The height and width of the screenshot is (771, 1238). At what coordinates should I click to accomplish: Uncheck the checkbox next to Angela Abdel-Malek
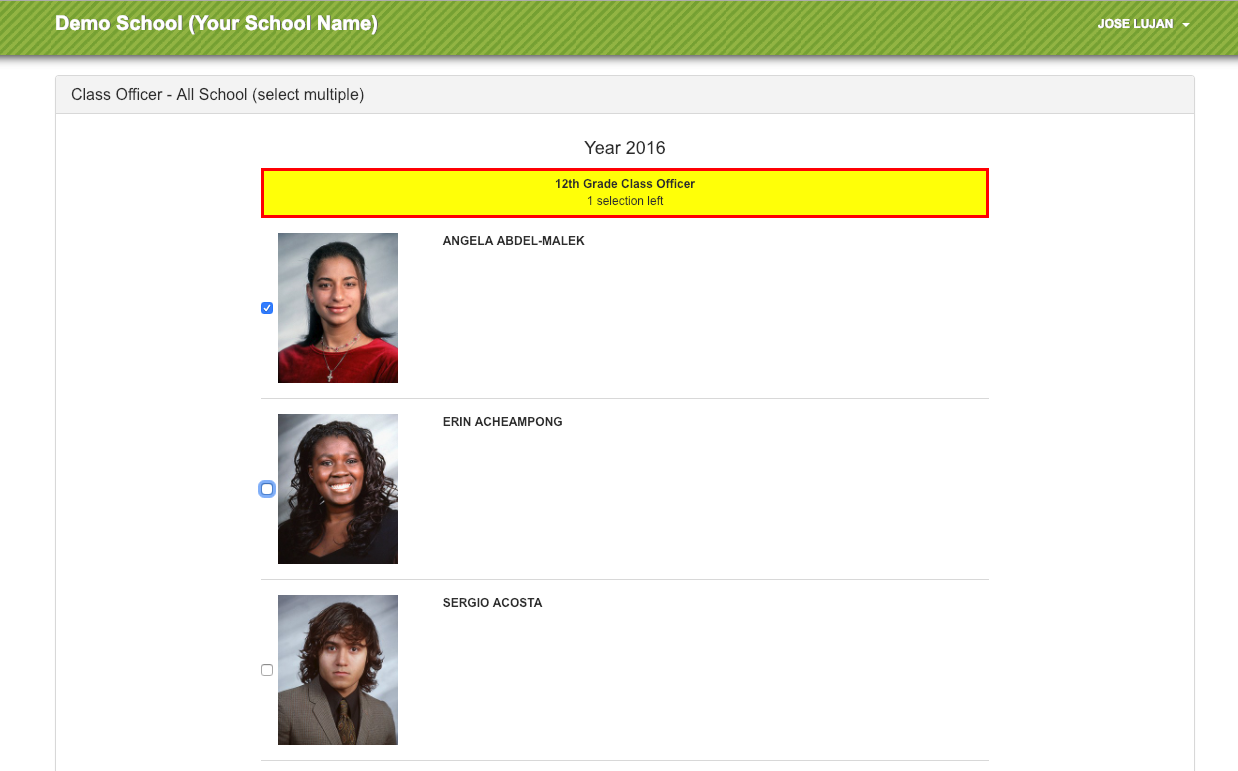tap(267, 307)
